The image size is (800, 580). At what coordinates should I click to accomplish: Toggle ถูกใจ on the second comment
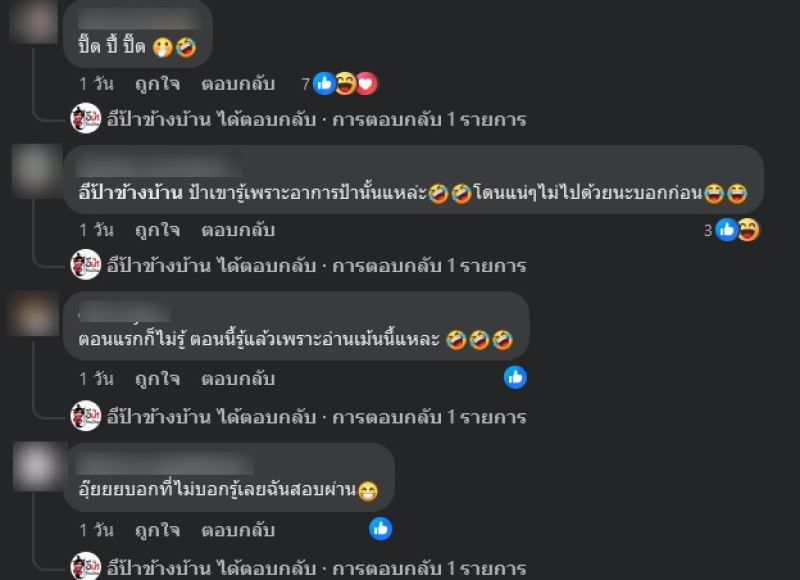(157, 230)
